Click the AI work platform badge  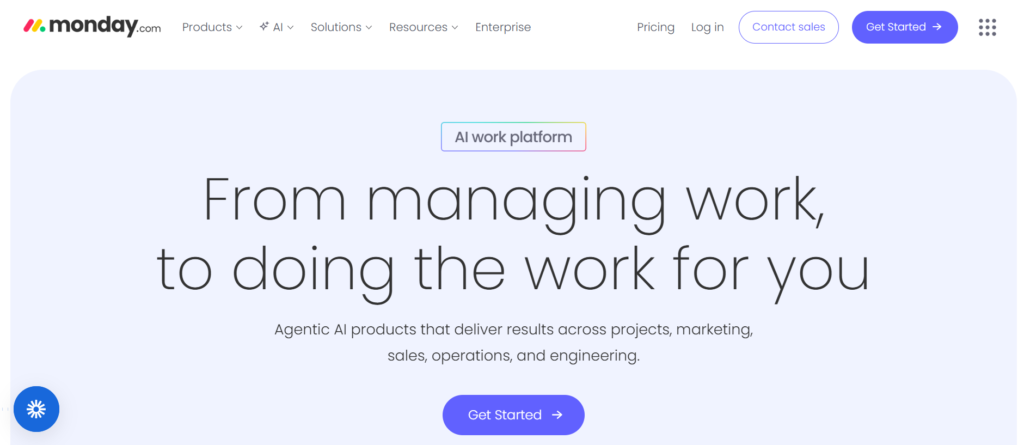click(x=513, y=137)
